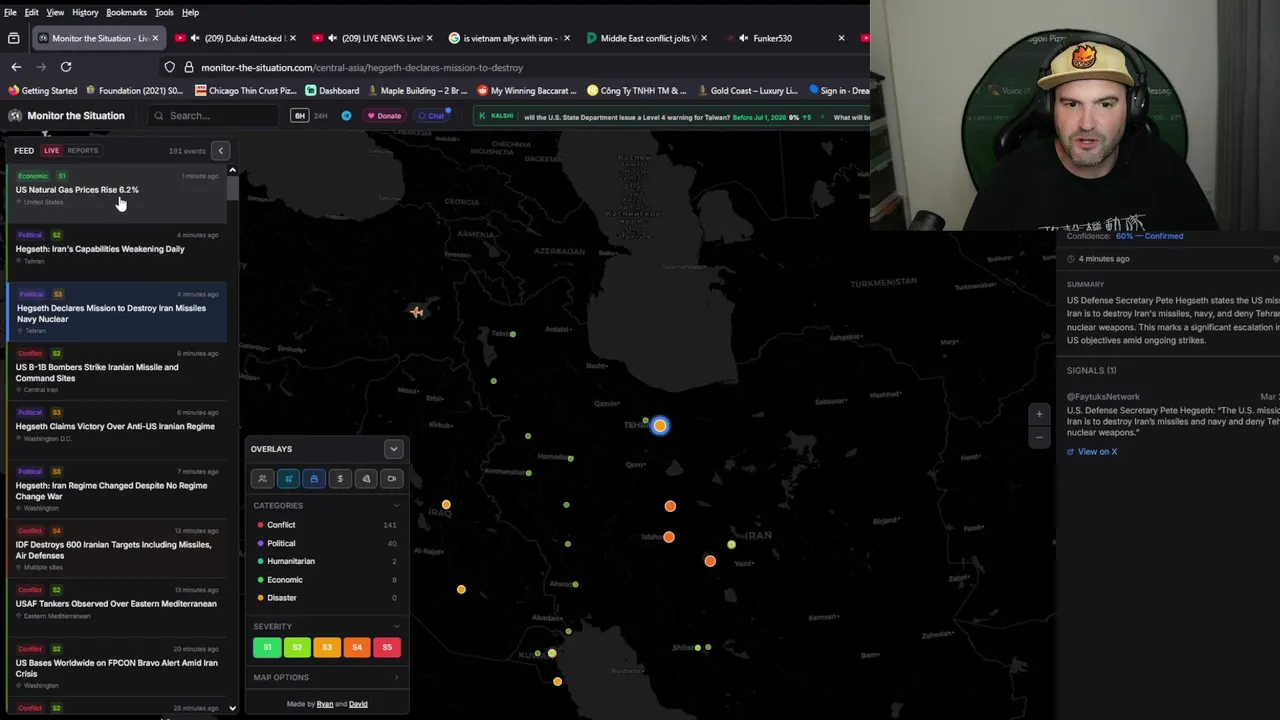Toggle the Economic category filter

(326, 580)
